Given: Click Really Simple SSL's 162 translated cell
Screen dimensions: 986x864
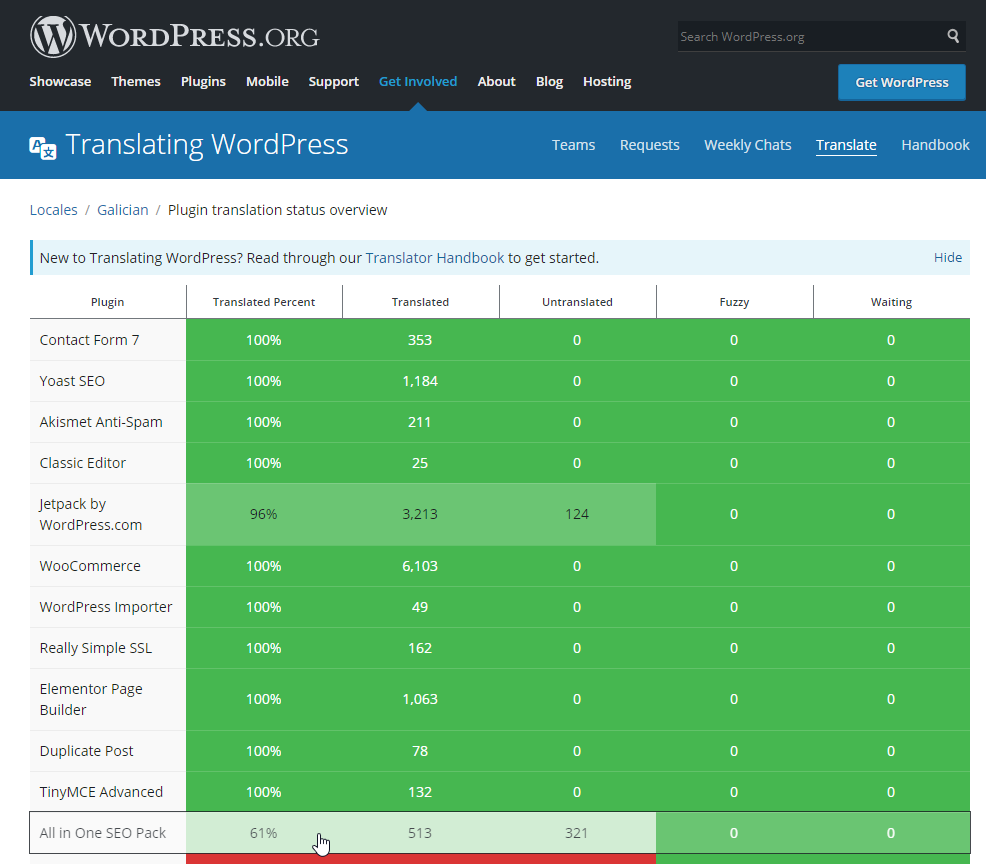Looking at the screenshot, I should (x=420, y=648).
